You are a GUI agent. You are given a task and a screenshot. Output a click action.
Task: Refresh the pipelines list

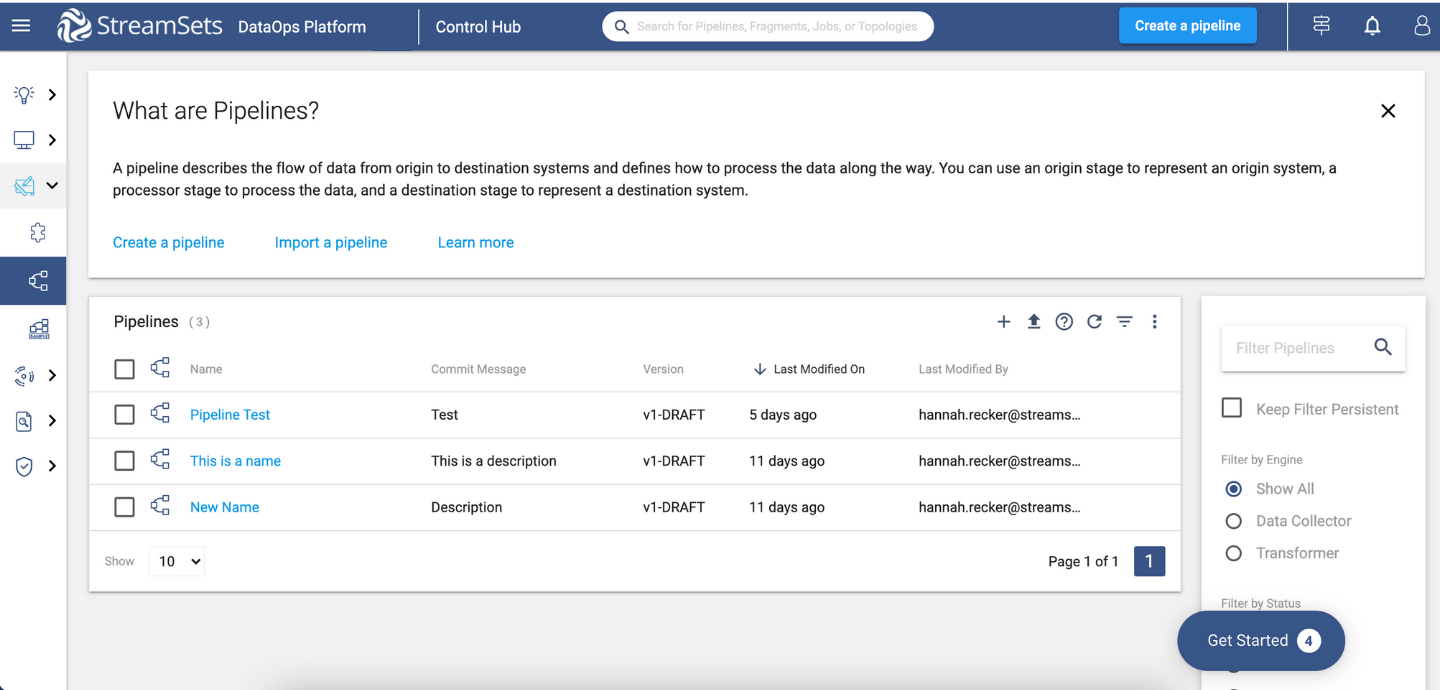coord(1094,322)
